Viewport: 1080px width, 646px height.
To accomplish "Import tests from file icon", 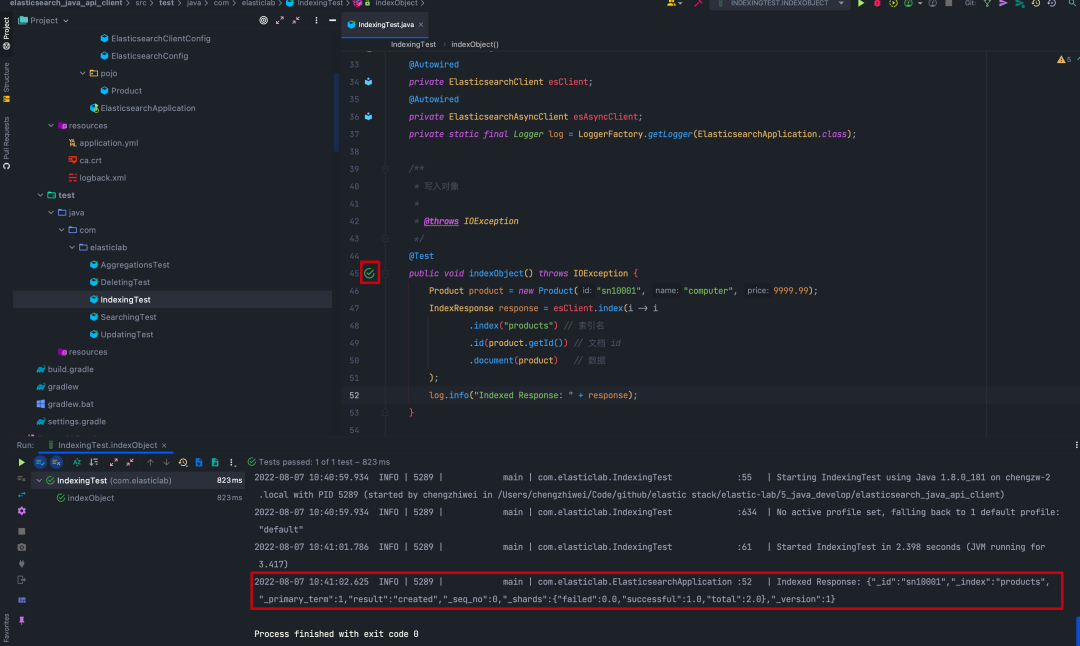I will click(199, 462).
